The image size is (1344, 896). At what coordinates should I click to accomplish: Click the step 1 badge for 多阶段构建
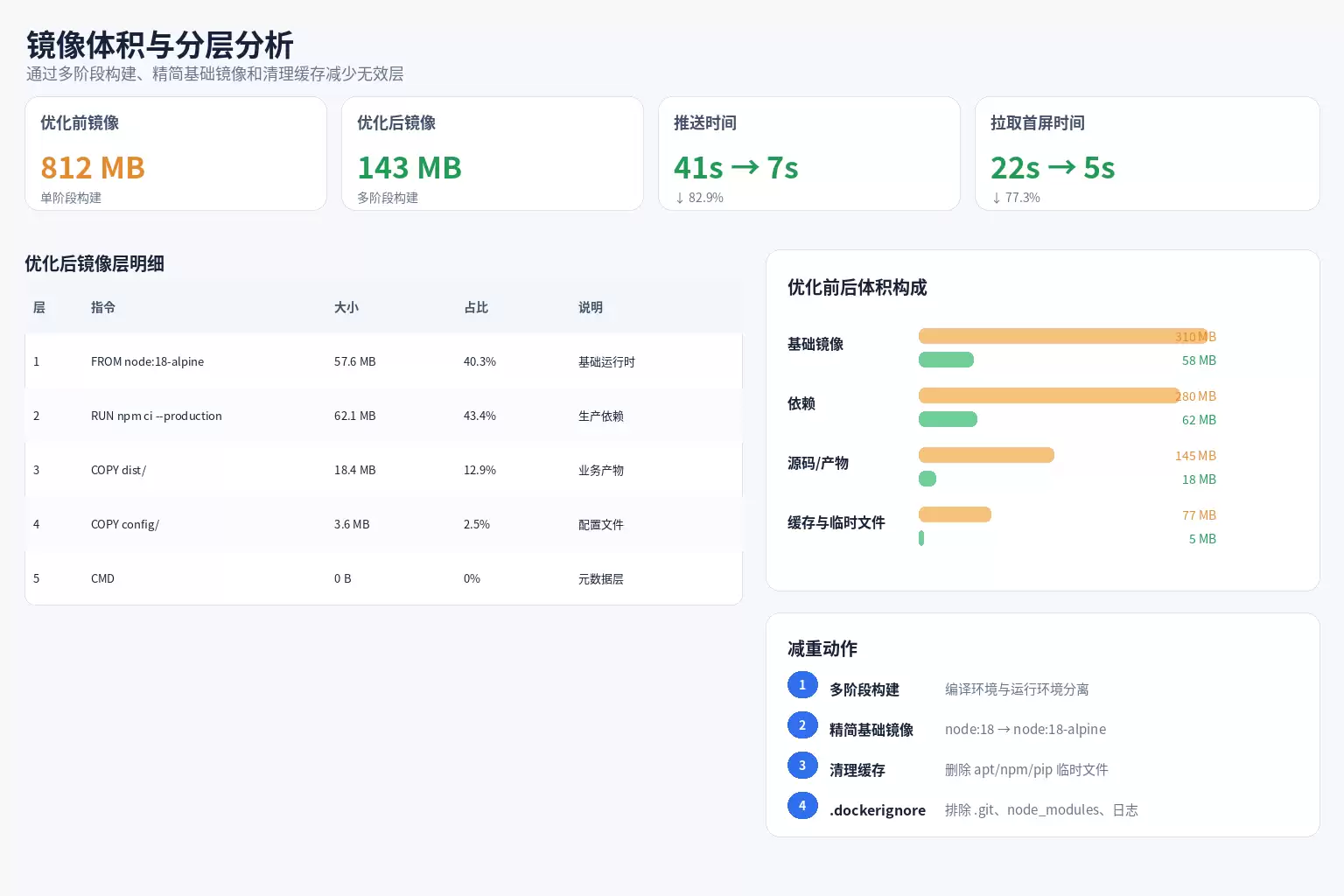point(802,685)
